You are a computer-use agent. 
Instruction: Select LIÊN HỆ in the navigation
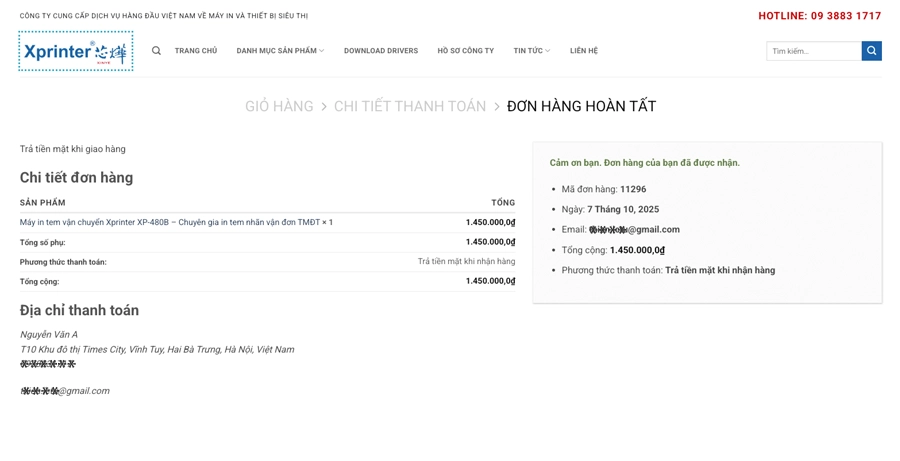click(583, 51)
